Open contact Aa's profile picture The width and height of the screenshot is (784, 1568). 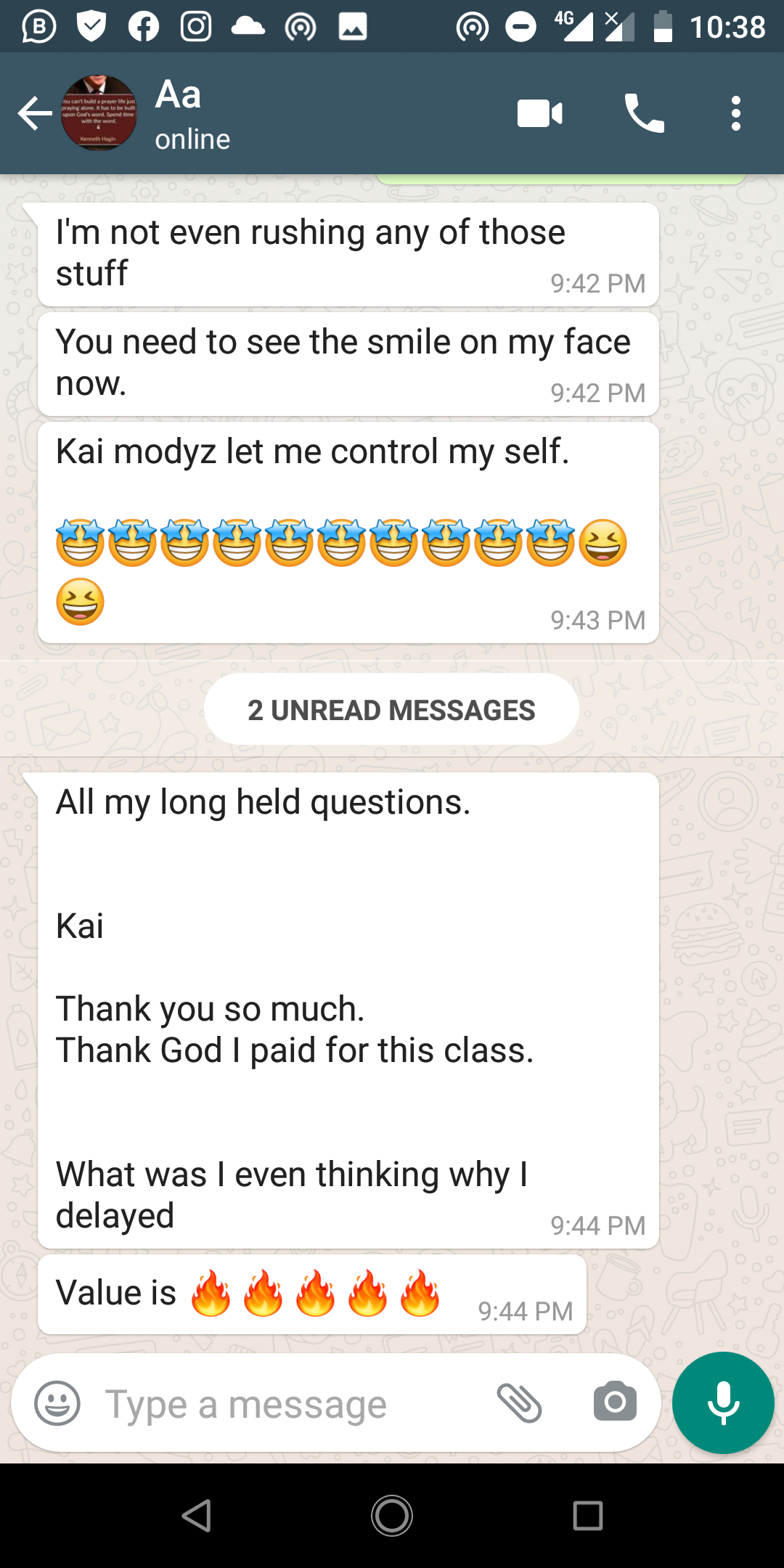coord(99,113)
